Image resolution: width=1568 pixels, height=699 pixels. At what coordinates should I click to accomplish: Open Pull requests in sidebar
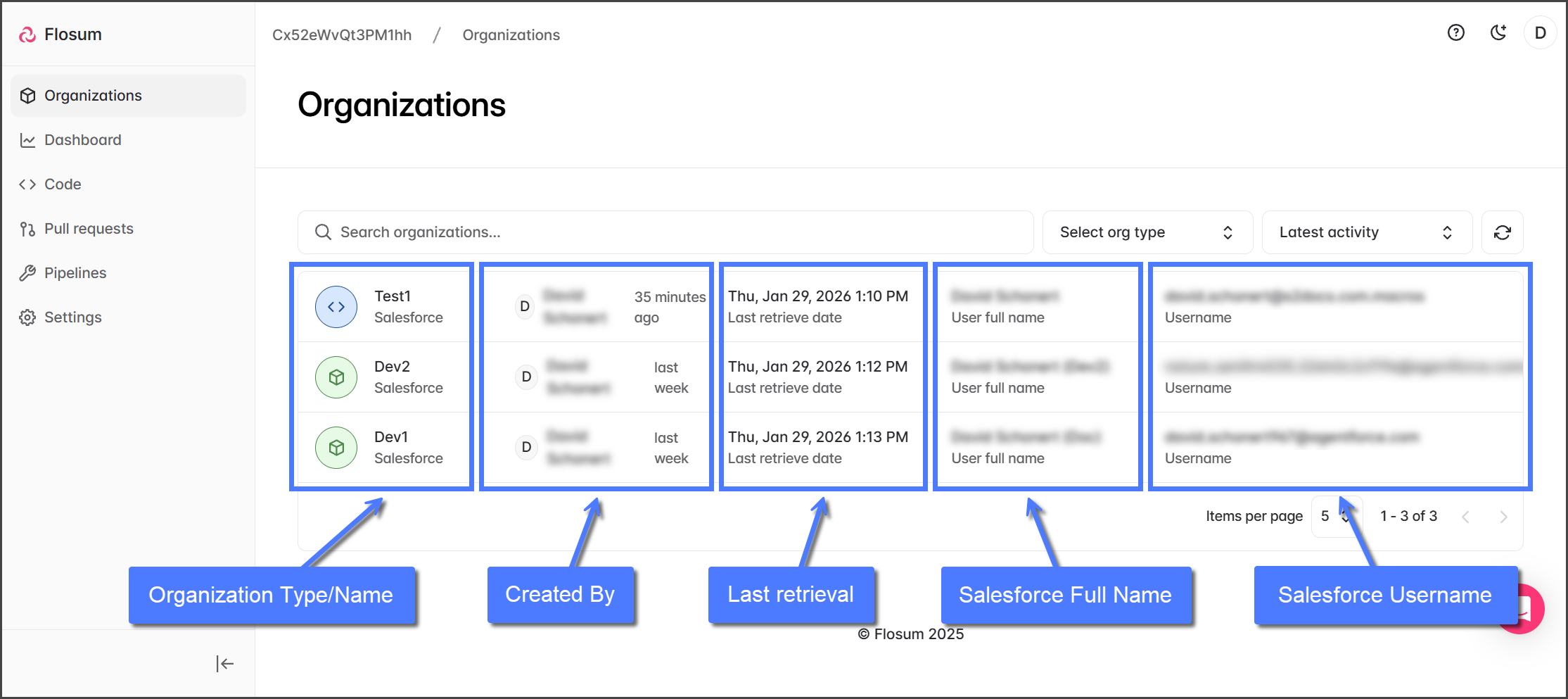coord(89,229)
